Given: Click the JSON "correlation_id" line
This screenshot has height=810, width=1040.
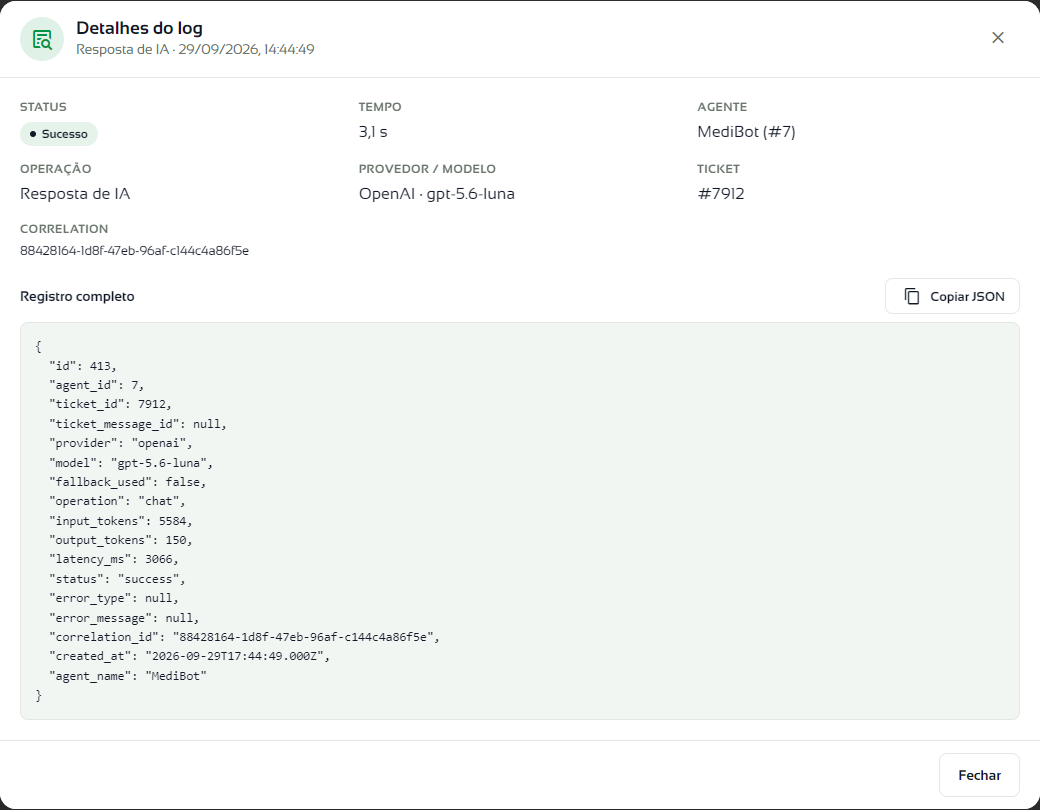Looking at the screenshot, I should tap(244, 638).
